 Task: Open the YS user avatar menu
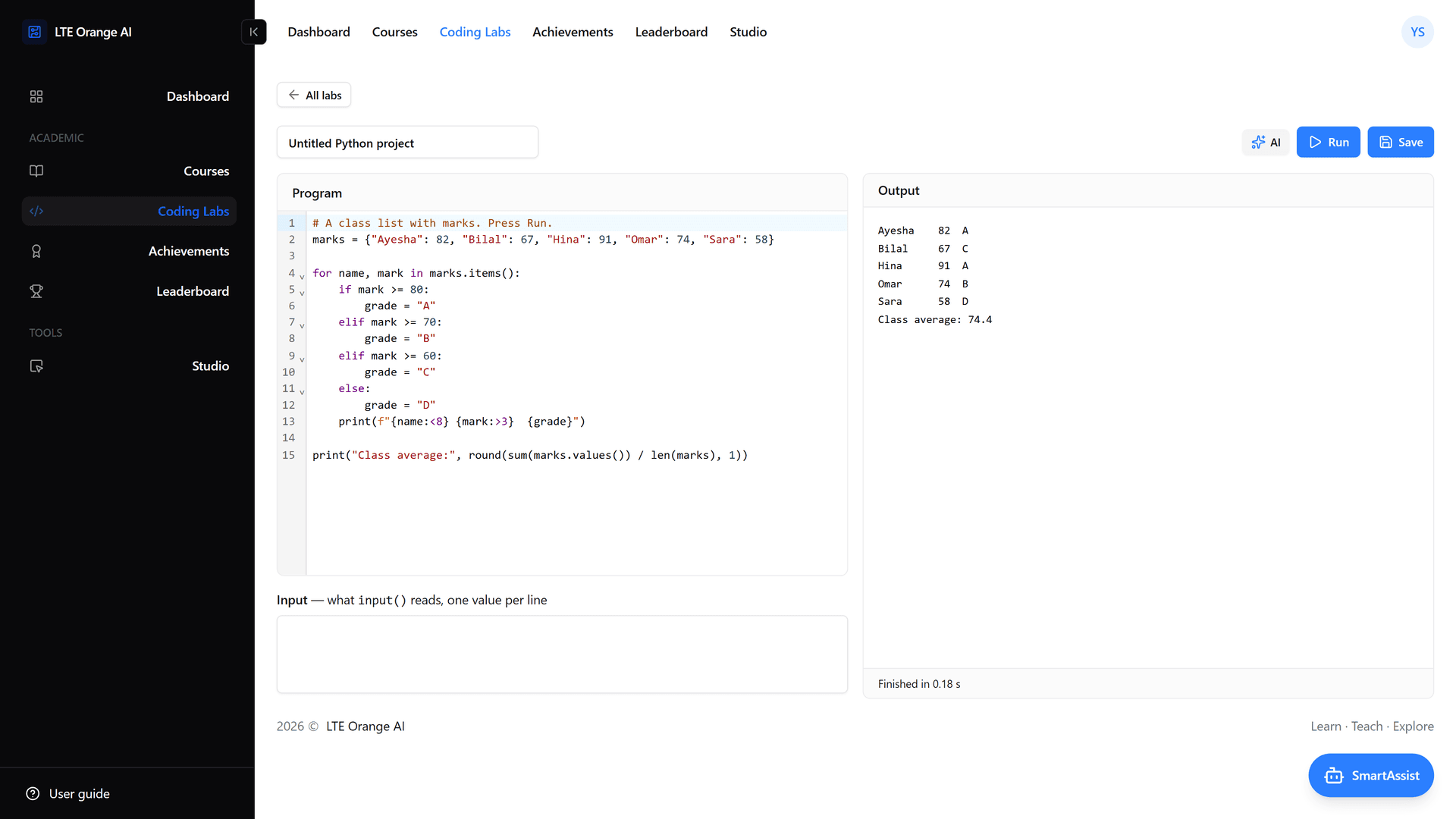pos(1417,32)
